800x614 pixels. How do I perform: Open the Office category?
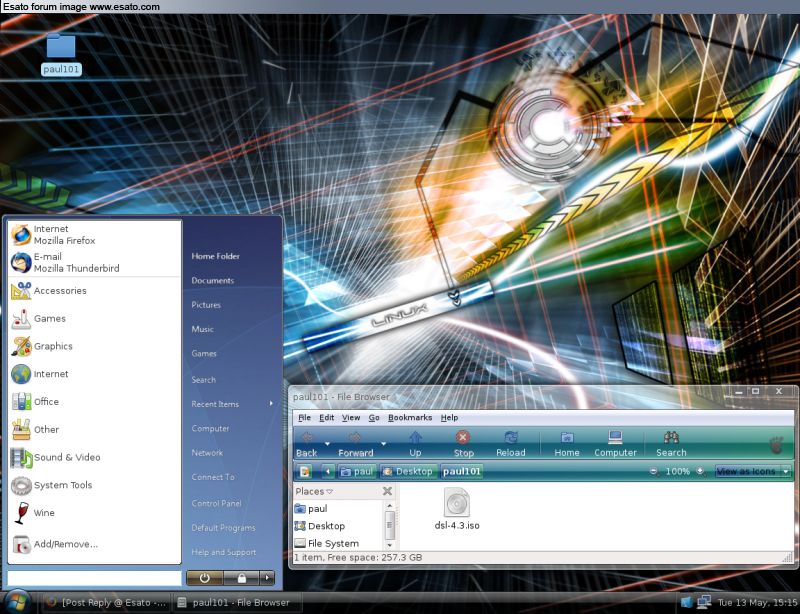point(95,402)
